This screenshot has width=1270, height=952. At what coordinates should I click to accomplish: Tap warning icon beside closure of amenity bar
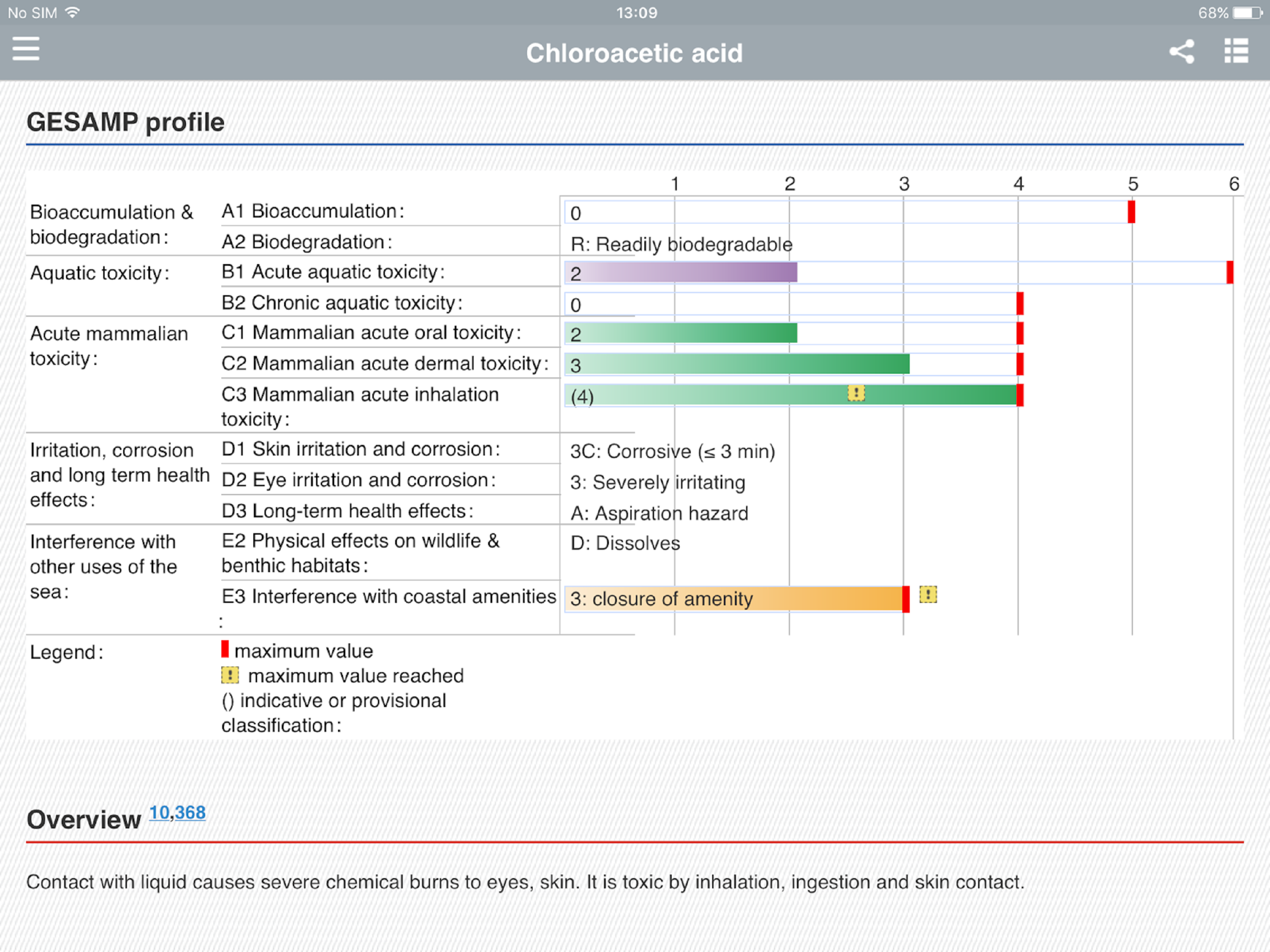(x=928, y=594)
